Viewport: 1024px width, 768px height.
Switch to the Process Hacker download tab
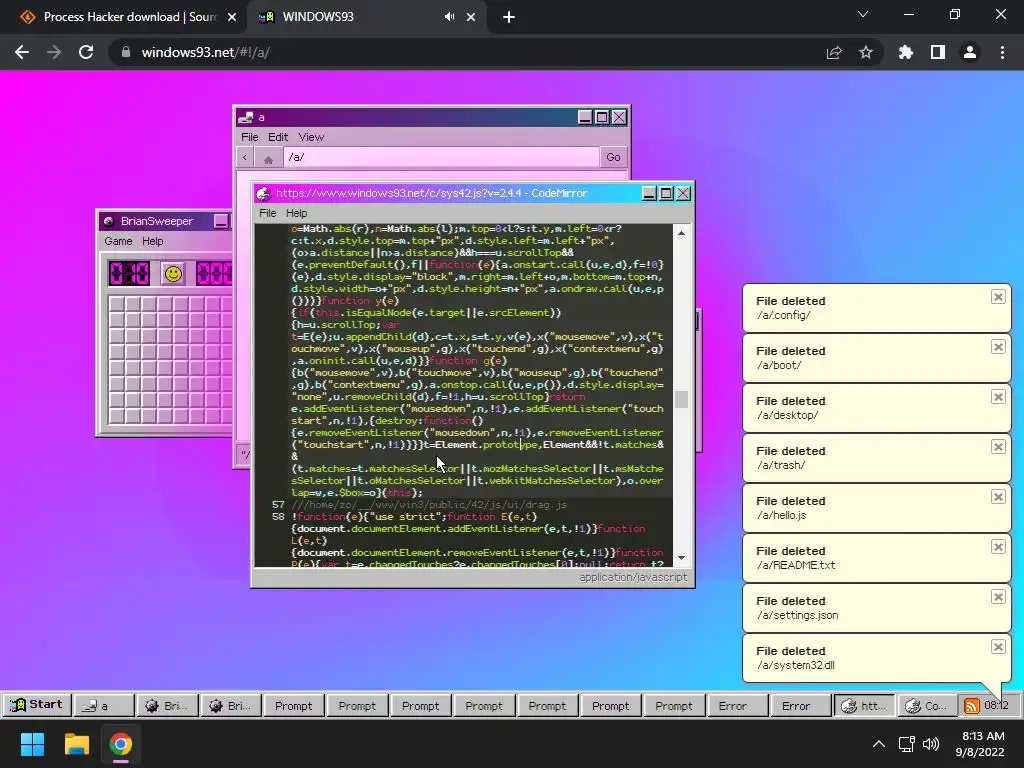(x=128, y=17)
